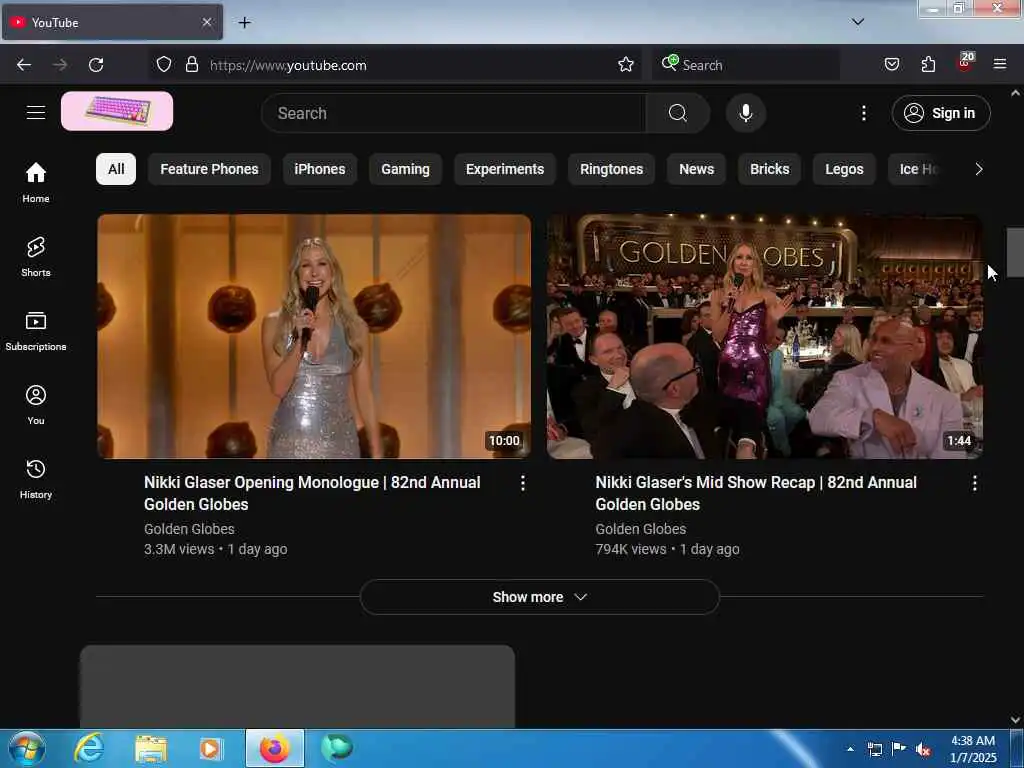Open the Pocket save icon
Viewport: 1024px width, 768px height.
[891, 64]
